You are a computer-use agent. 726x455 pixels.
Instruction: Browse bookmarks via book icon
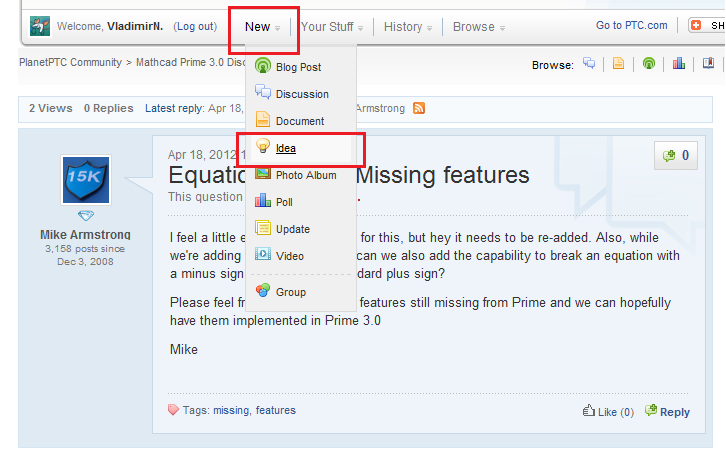point(708,63)
